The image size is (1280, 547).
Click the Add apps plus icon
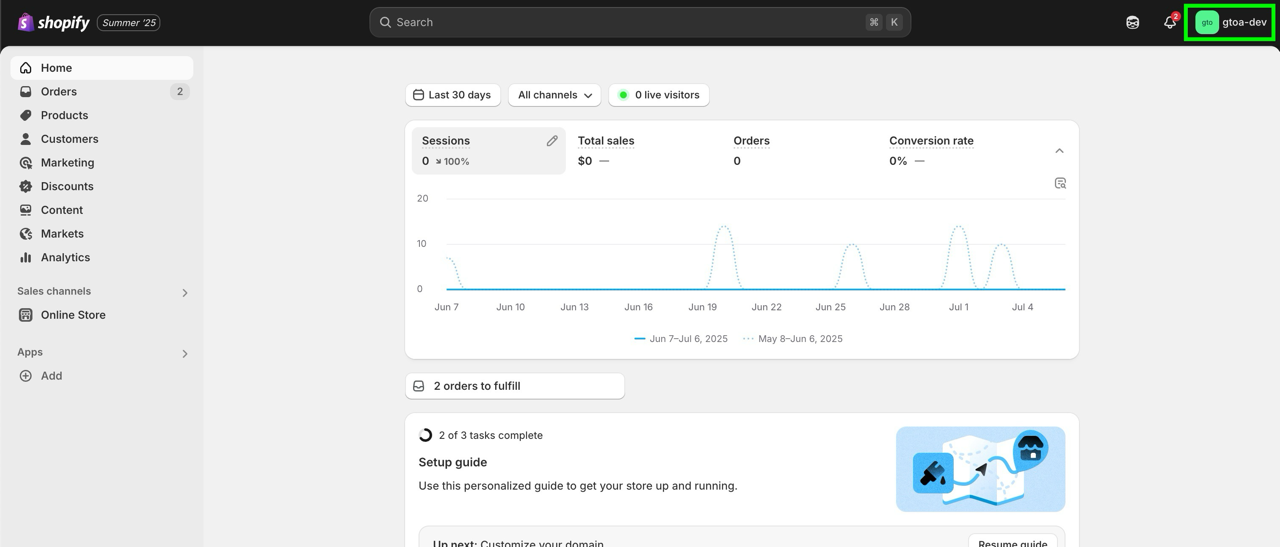pyautogui.click(x=26, y=376)
